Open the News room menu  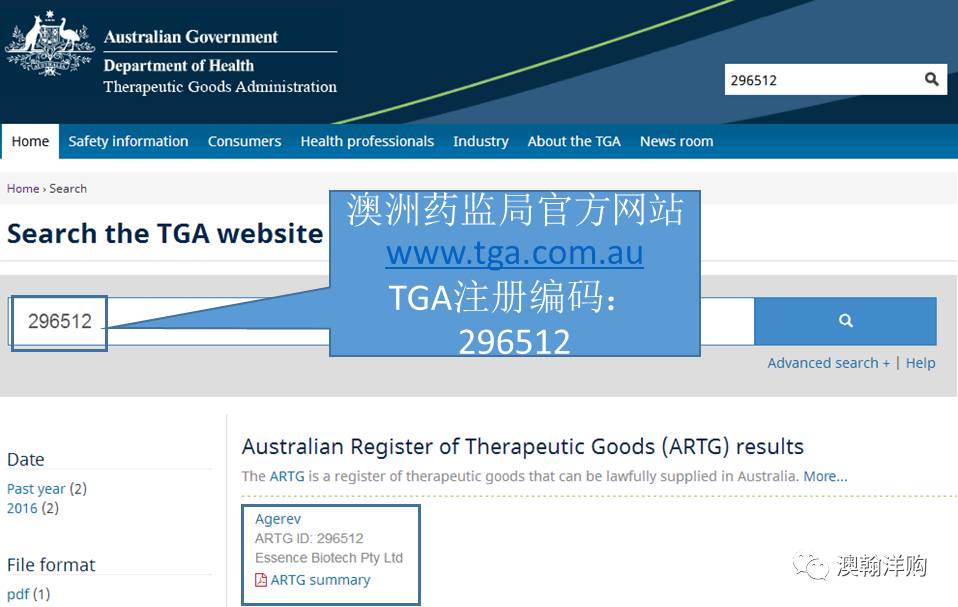pos(676,142)
